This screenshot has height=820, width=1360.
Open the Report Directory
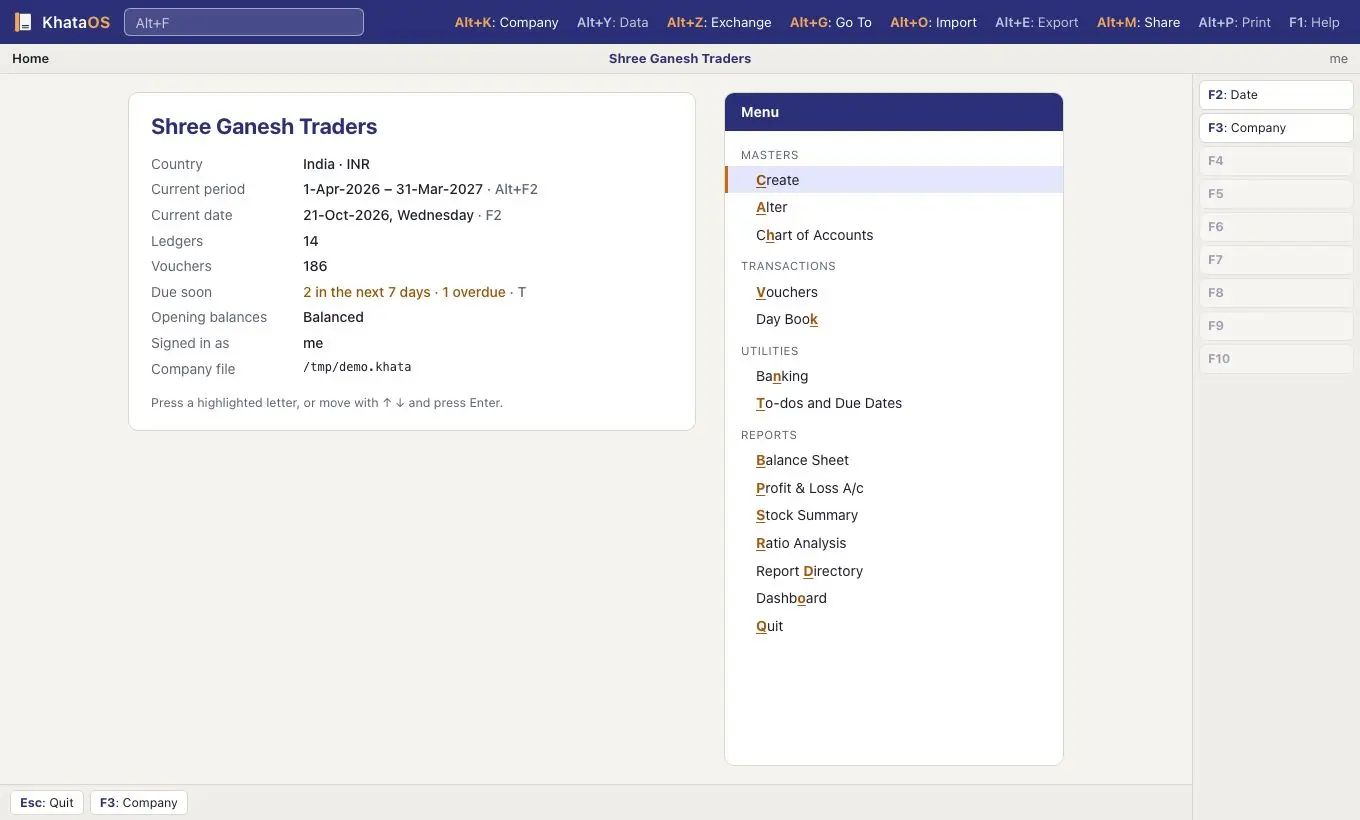point(894,571)
